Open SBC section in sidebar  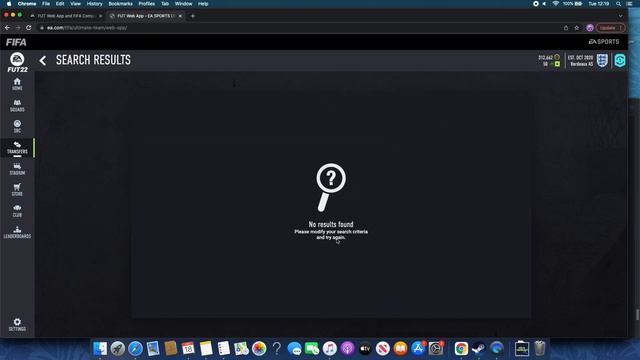(17, 126)
